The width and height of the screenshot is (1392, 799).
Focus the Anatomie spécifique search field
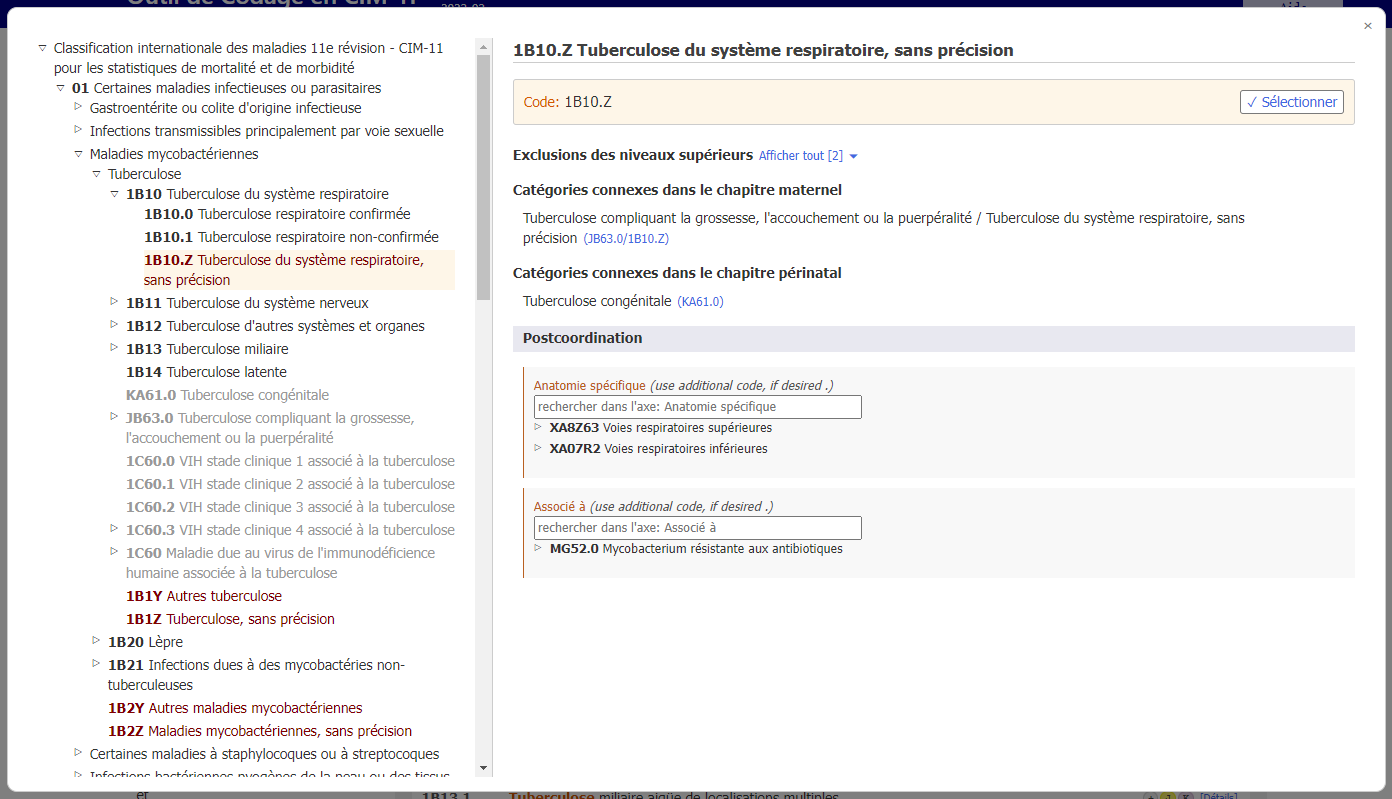point(697,407)
